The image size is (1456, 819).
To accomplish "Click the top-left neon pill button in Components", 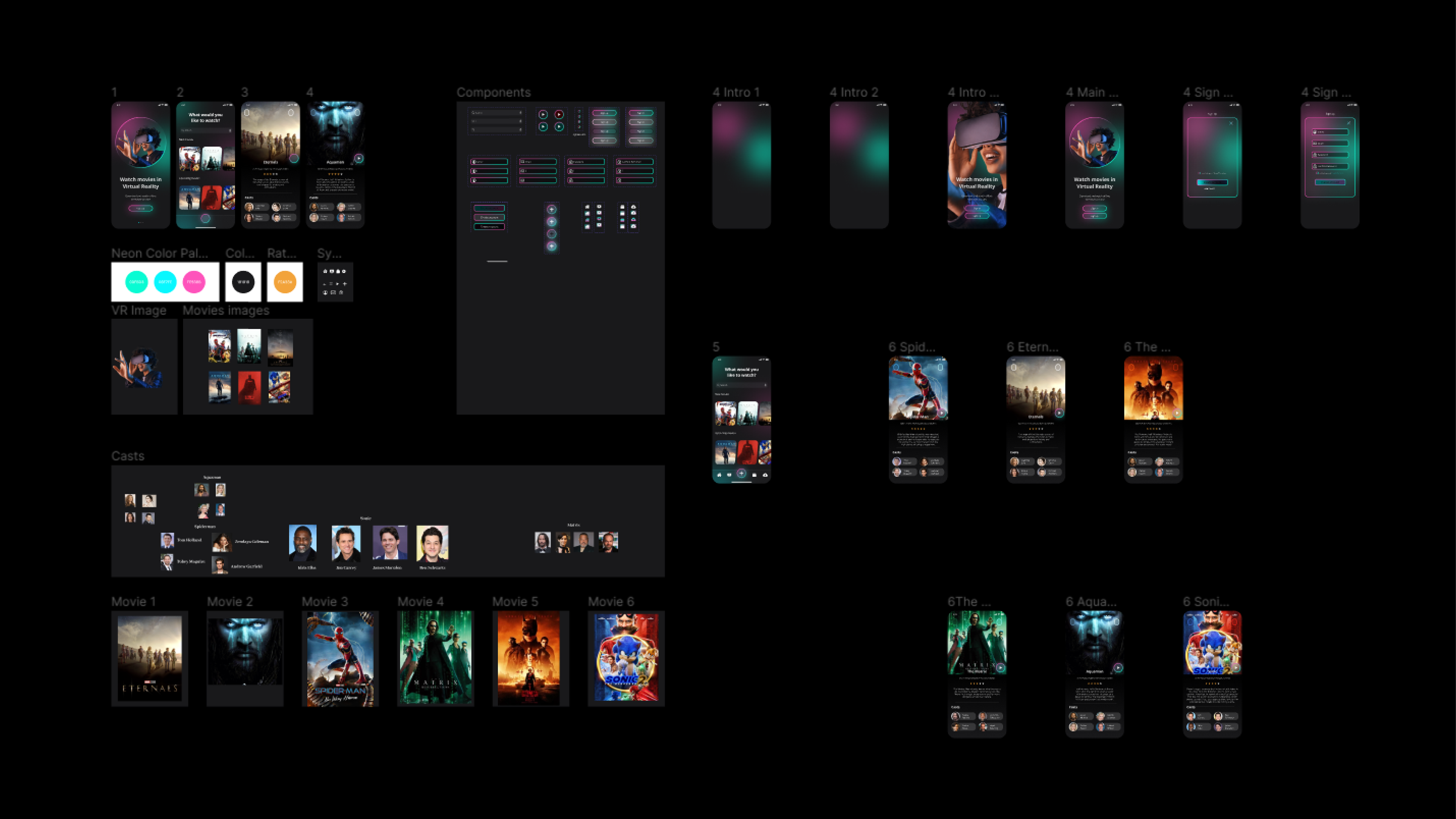I will (604, 114).
